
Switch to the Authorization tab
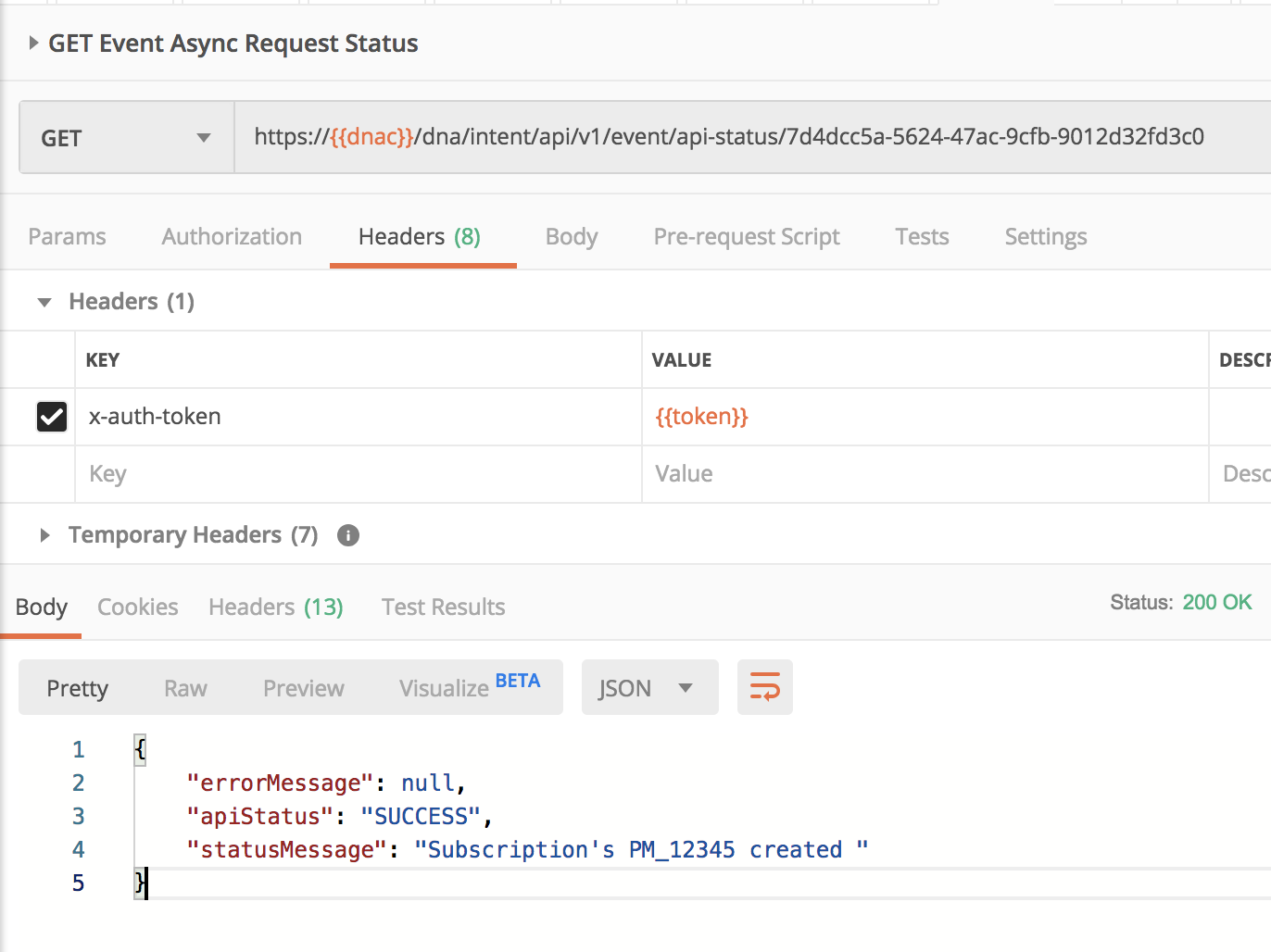pyautogui.click(x=231, y=237)
